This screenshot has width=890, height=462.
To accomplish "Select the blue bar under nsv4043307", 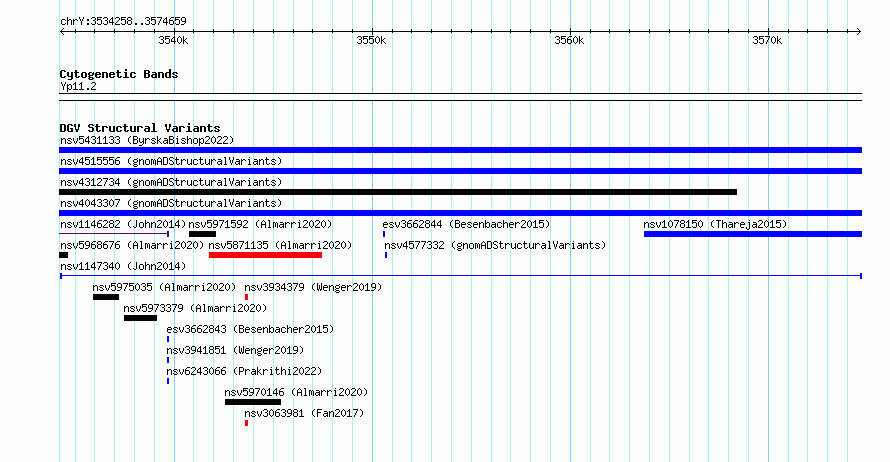I will [460, 213].
